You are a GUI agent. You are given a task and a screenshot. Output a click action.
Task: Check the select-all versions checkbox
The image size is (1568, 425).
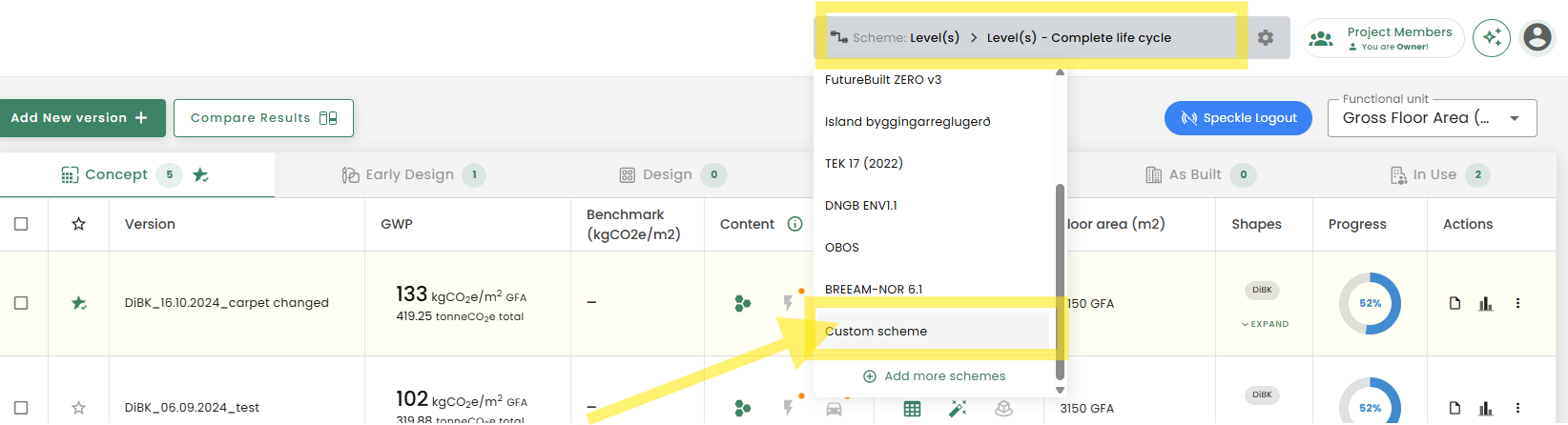click(x=21, y=224)
